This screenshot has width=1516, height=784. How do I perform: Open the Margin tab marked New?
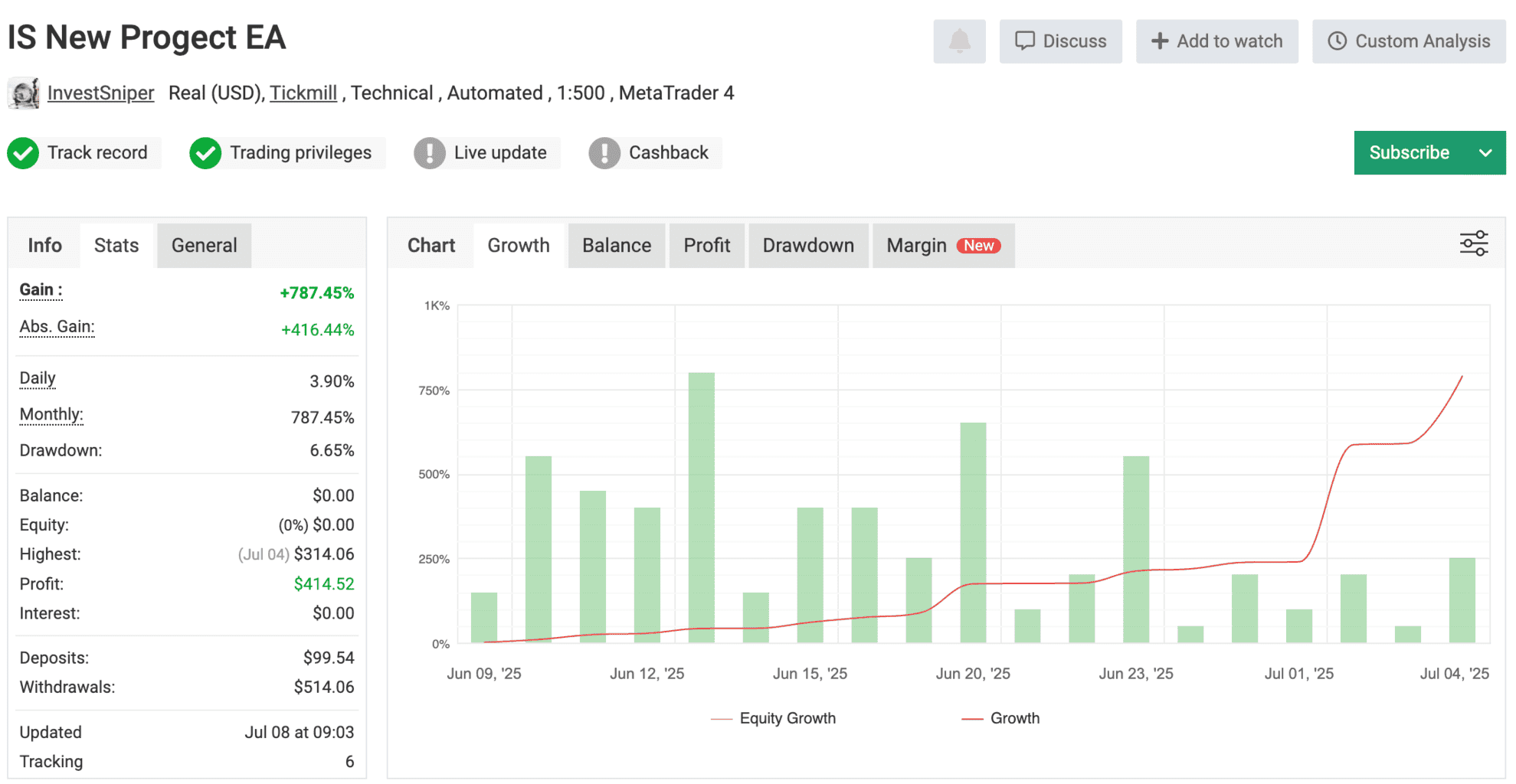943,246
